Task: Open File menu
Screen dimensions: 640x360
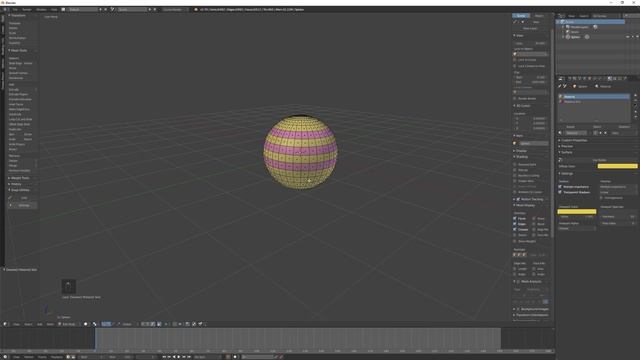Action: point(15,9)
